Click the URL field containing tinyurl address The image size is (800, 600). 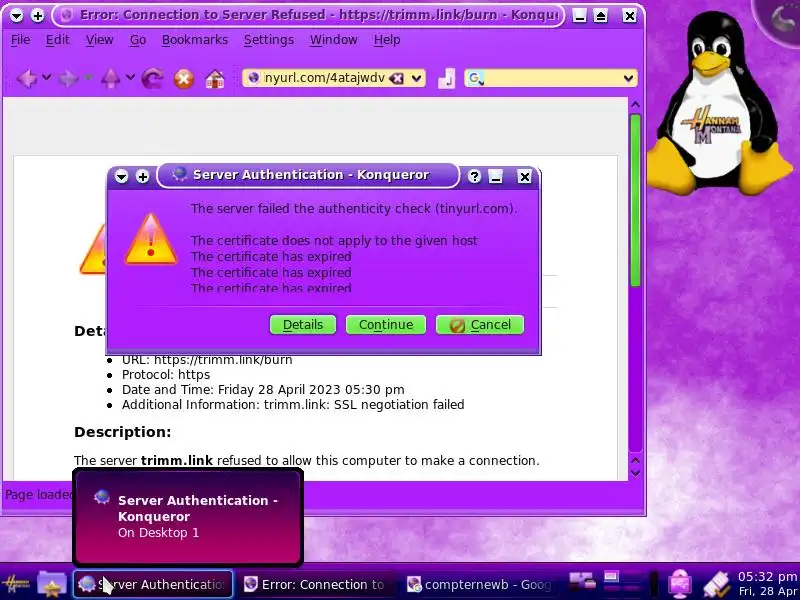click(x=324, y=78)
